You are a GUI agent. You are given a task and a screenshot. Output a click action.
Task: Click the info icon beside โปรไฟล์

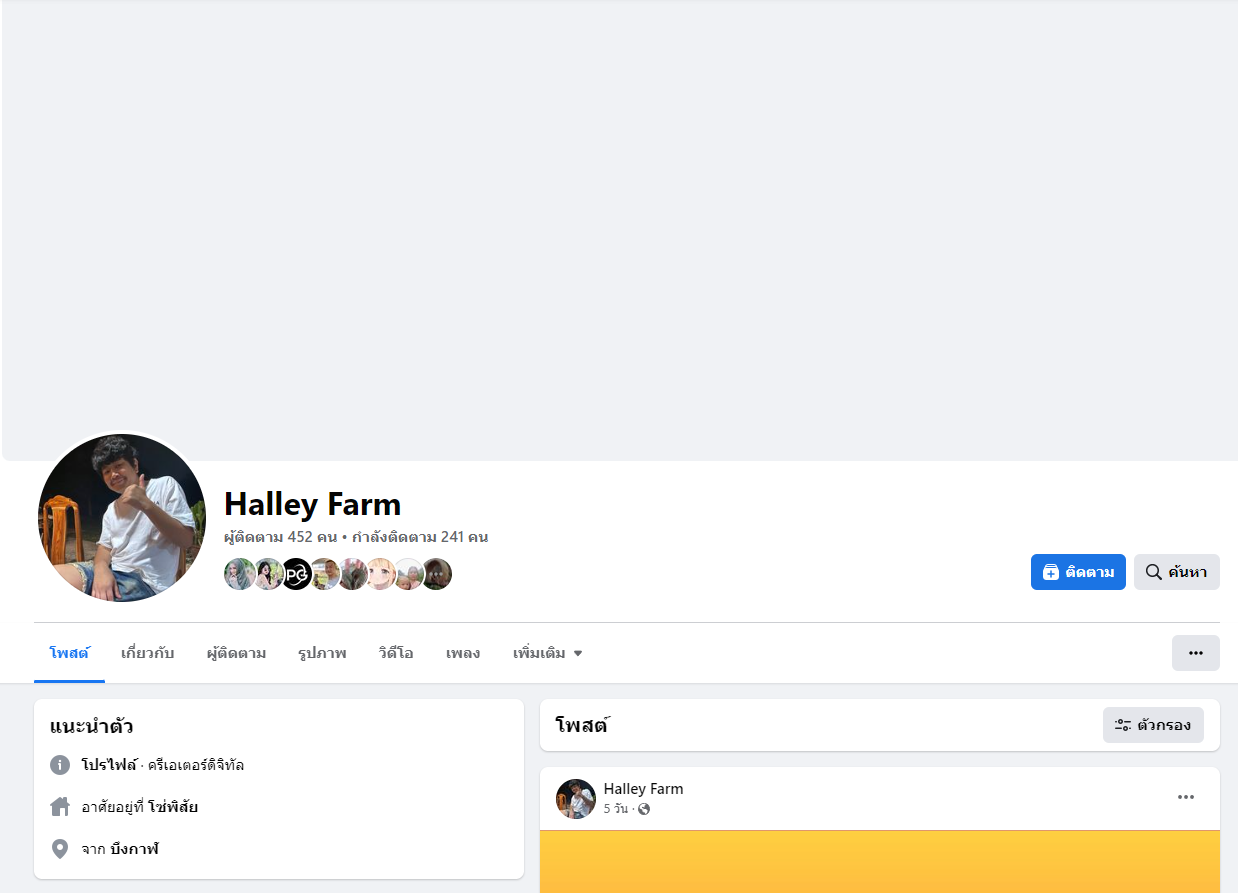coord(60,765)
